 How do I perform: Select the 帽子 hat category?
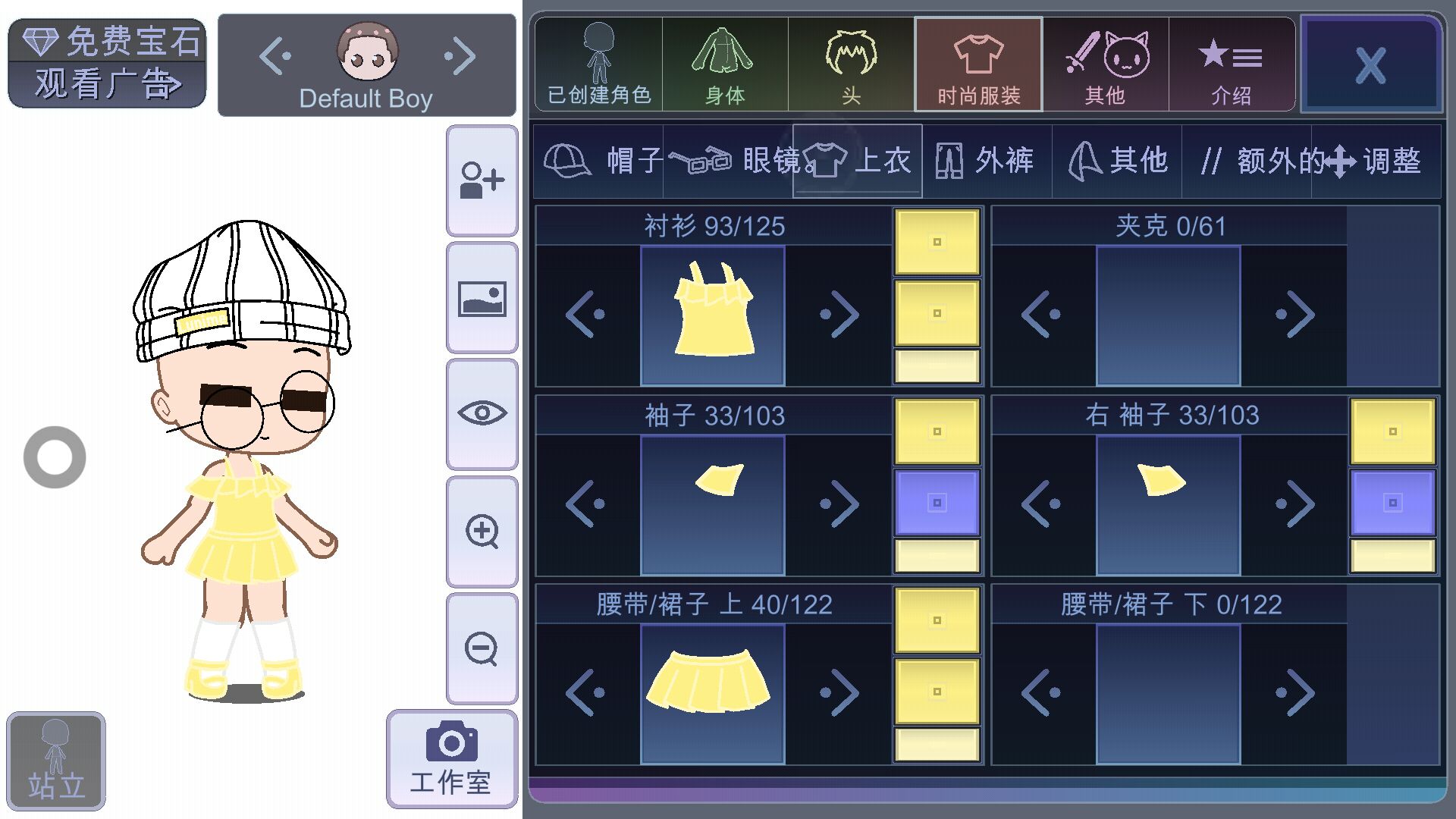pyautogui.click(x=599, y=161)
